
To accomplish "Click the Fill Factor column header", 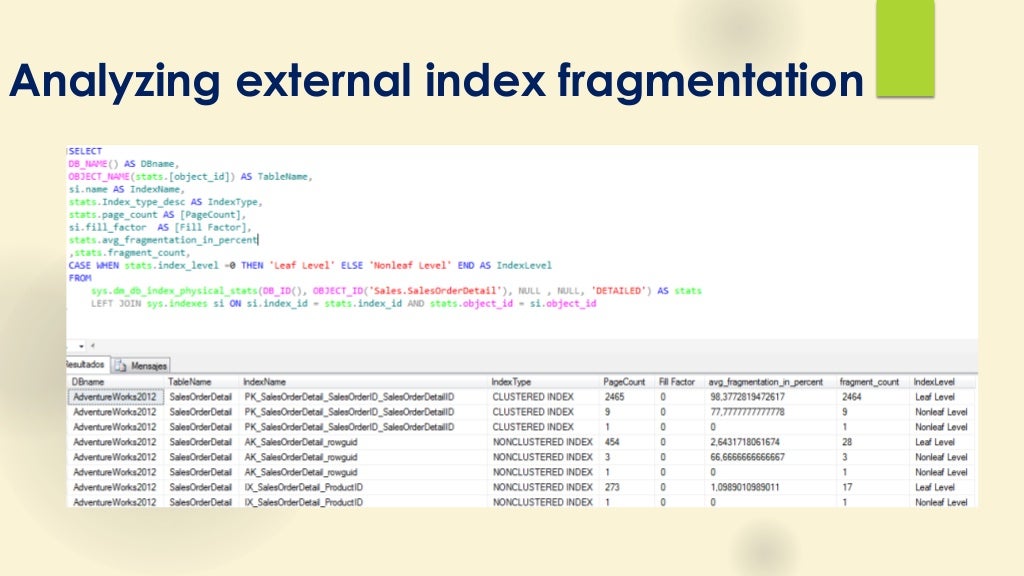I will coord(677,382).
